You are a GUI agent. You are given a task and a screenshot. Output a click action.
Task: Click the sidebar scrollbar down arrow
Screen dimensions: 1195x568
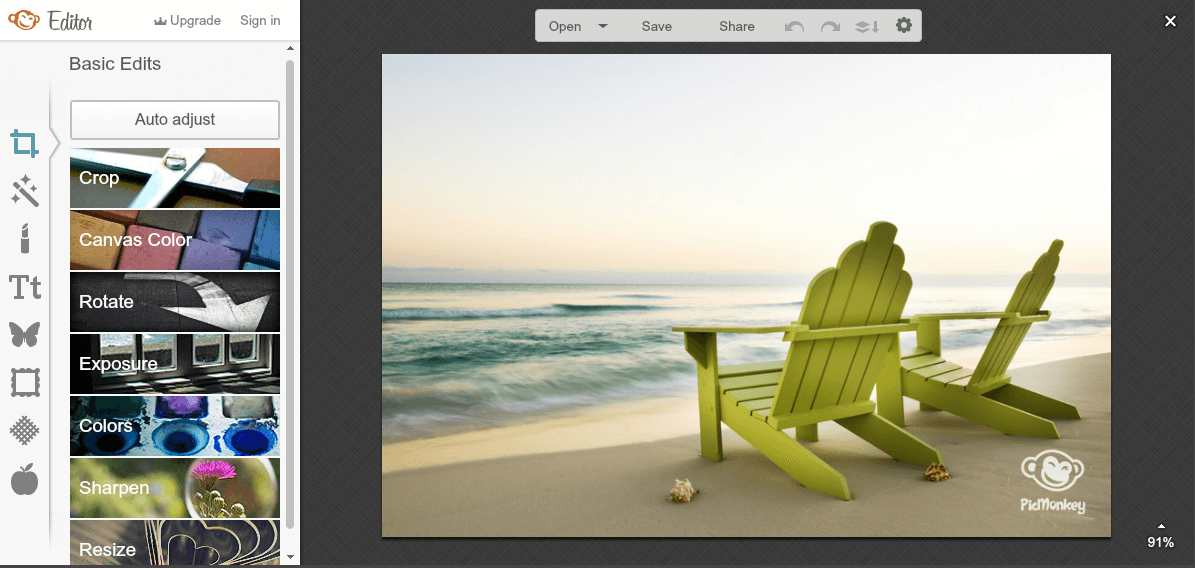tap(290, 557)
